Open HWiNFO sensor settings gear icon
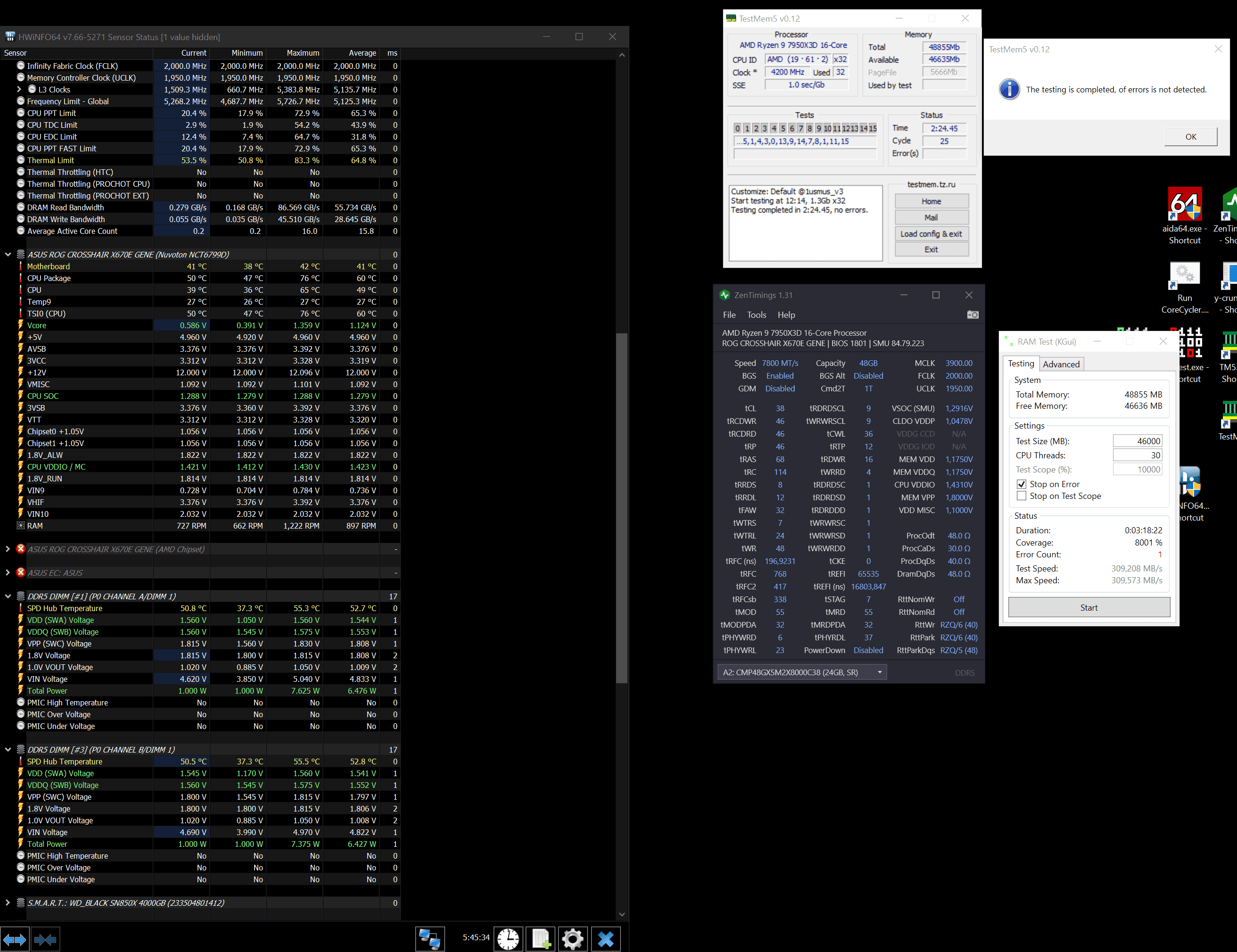Viewport: 1237px width, 952px height. (x=573, y=938)
